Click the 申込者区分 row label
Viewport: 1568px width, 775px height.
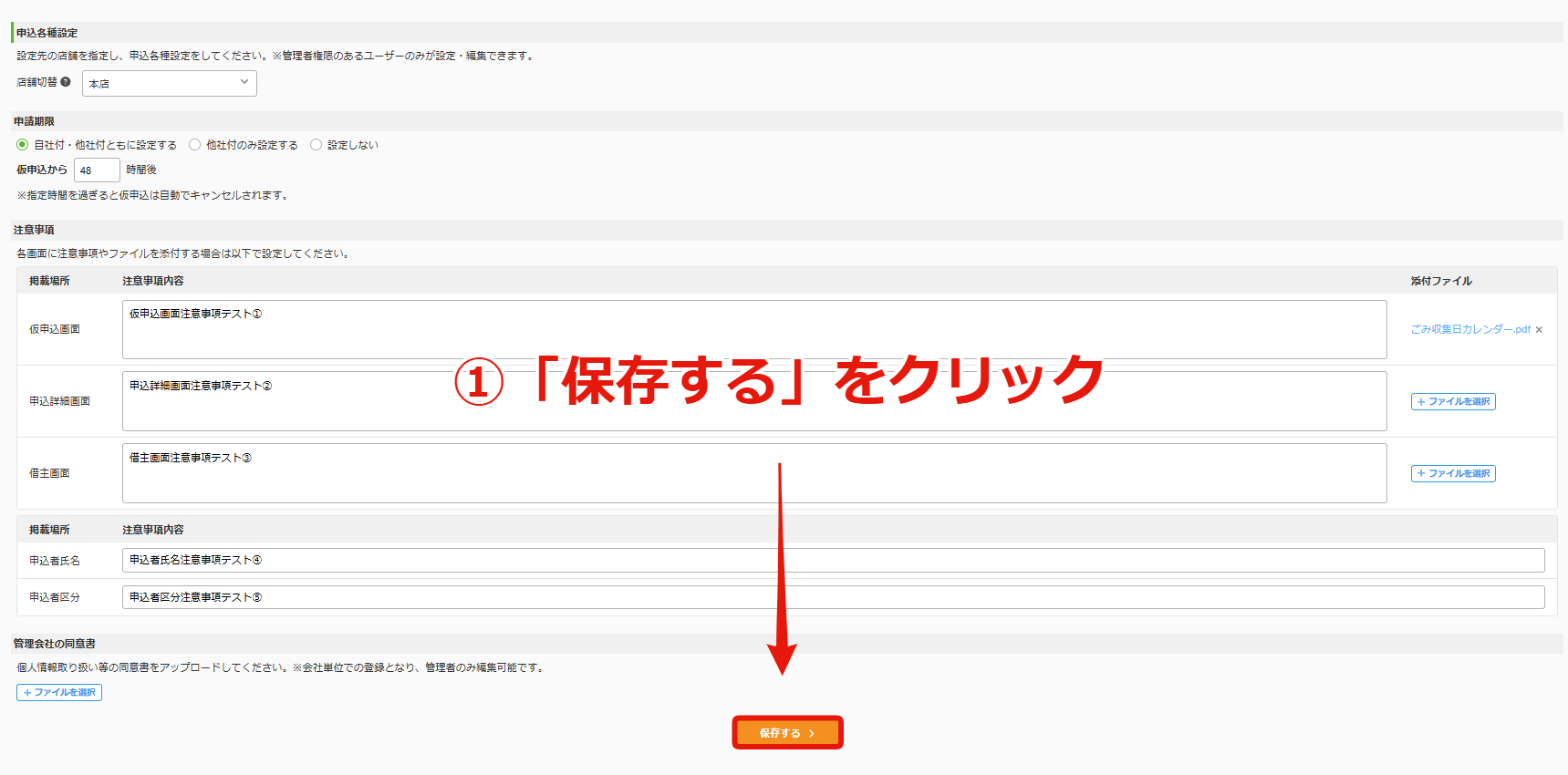55,597
